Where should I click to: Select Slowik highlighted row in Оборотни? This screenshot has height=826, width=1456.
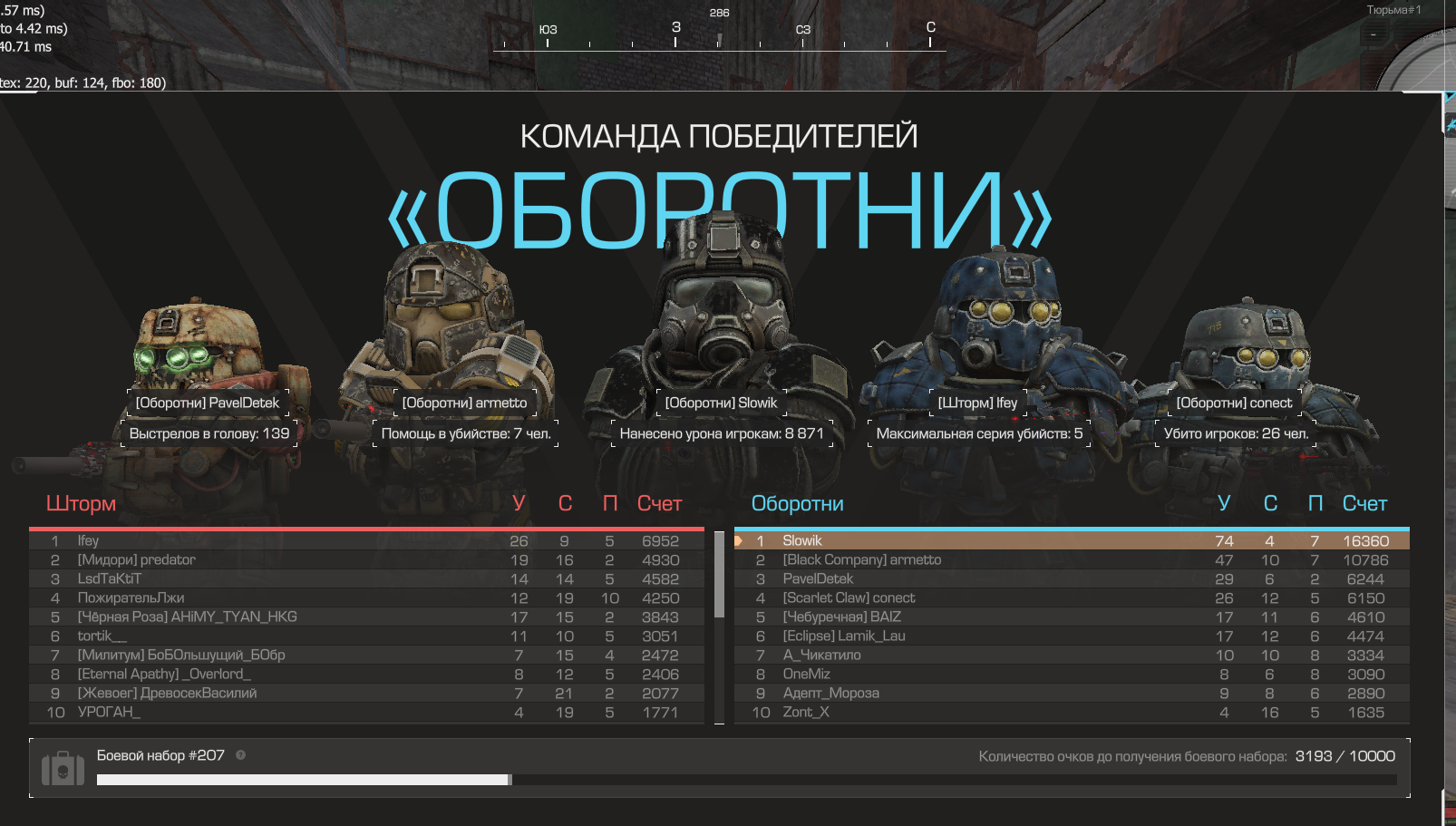coord(1072,540)
